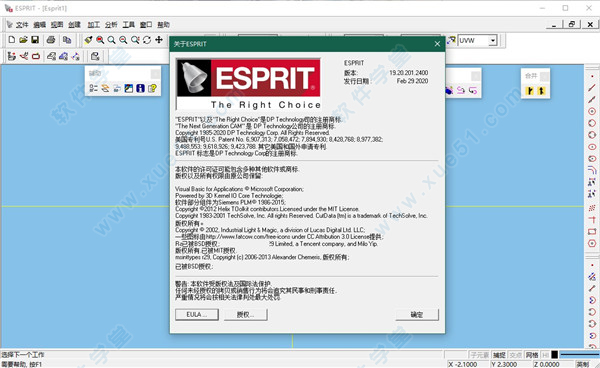Viewport: 600px width, 368px height.
Task: Click the rotate view circular arrows icon
Action: (x=147, y=40)
